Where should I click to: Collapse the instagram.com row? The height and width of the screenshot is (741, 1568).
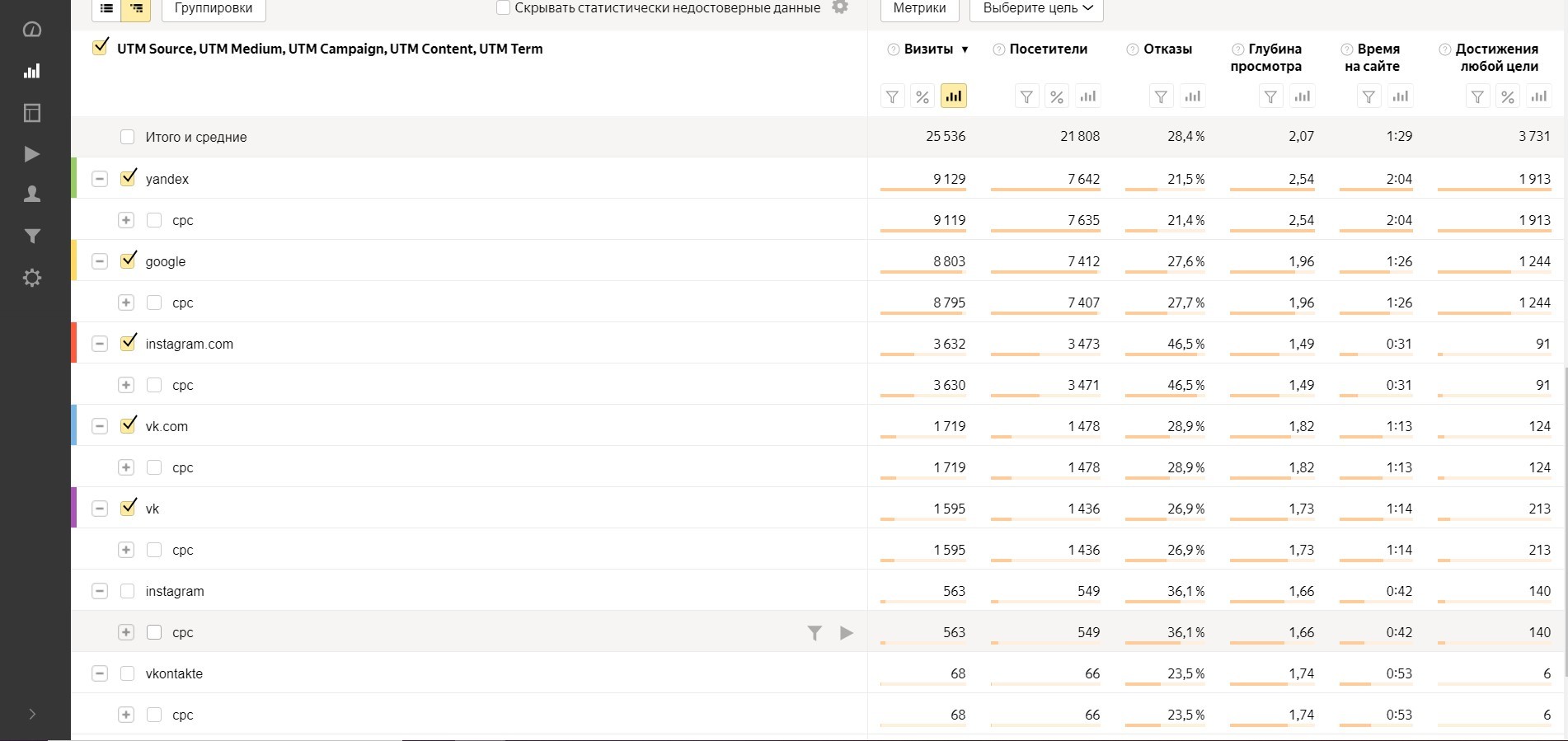[x=100, y=344]
